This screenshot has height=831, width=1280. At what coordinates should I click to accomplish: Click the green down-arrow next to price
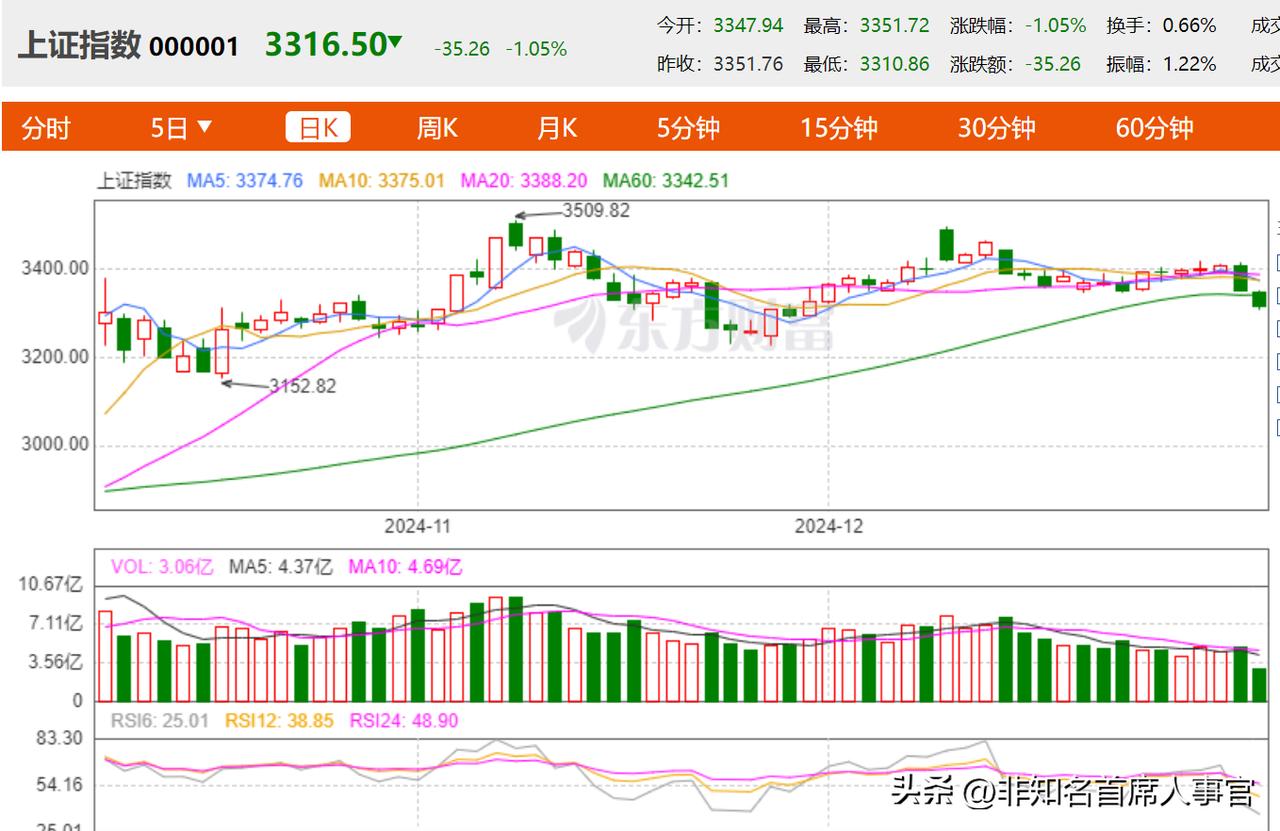coord(395,42)
